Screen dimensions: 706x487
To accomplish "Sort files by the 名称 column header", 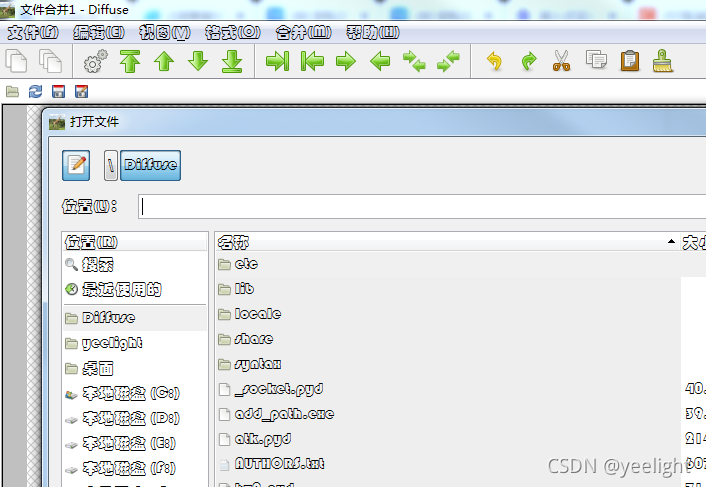I will point(447,242).
